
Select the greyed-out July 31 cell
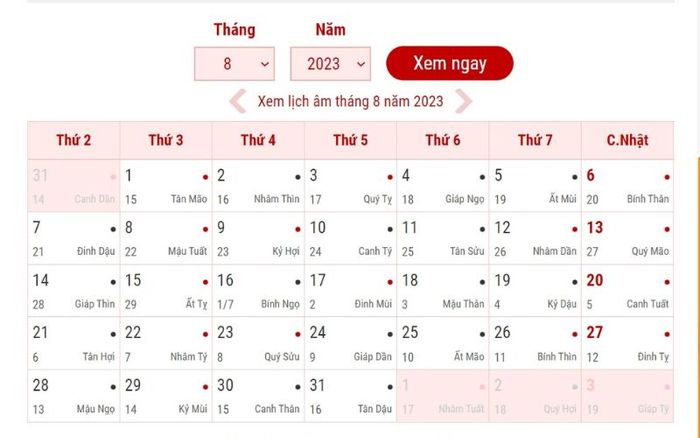[x=74, y=186]
